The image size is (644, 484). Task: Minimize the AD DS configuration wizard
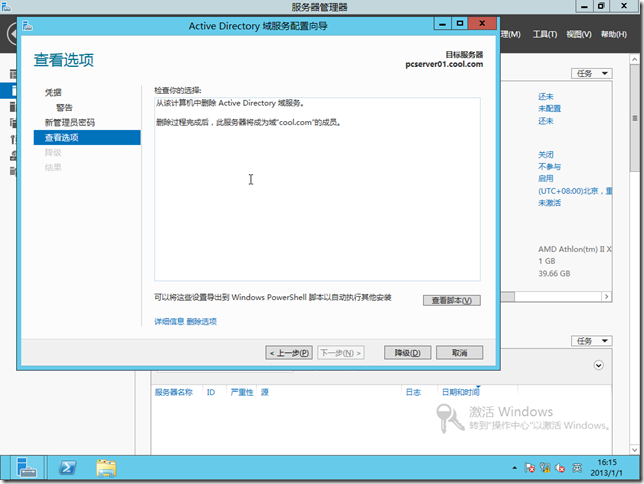pos(442,24)
